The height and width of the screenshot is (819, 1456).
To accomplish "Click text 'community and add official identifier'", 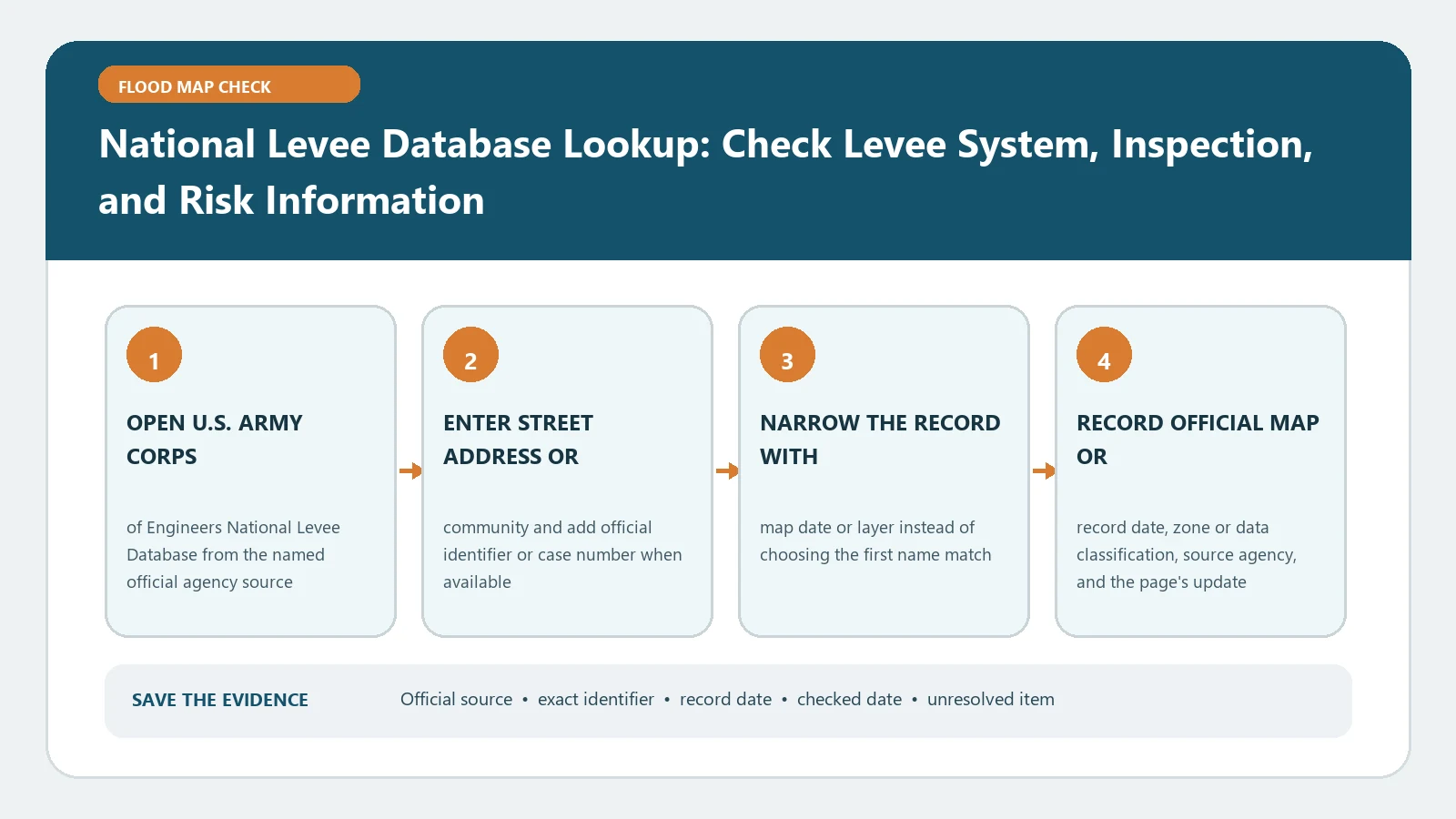I will tap(548, 541).
